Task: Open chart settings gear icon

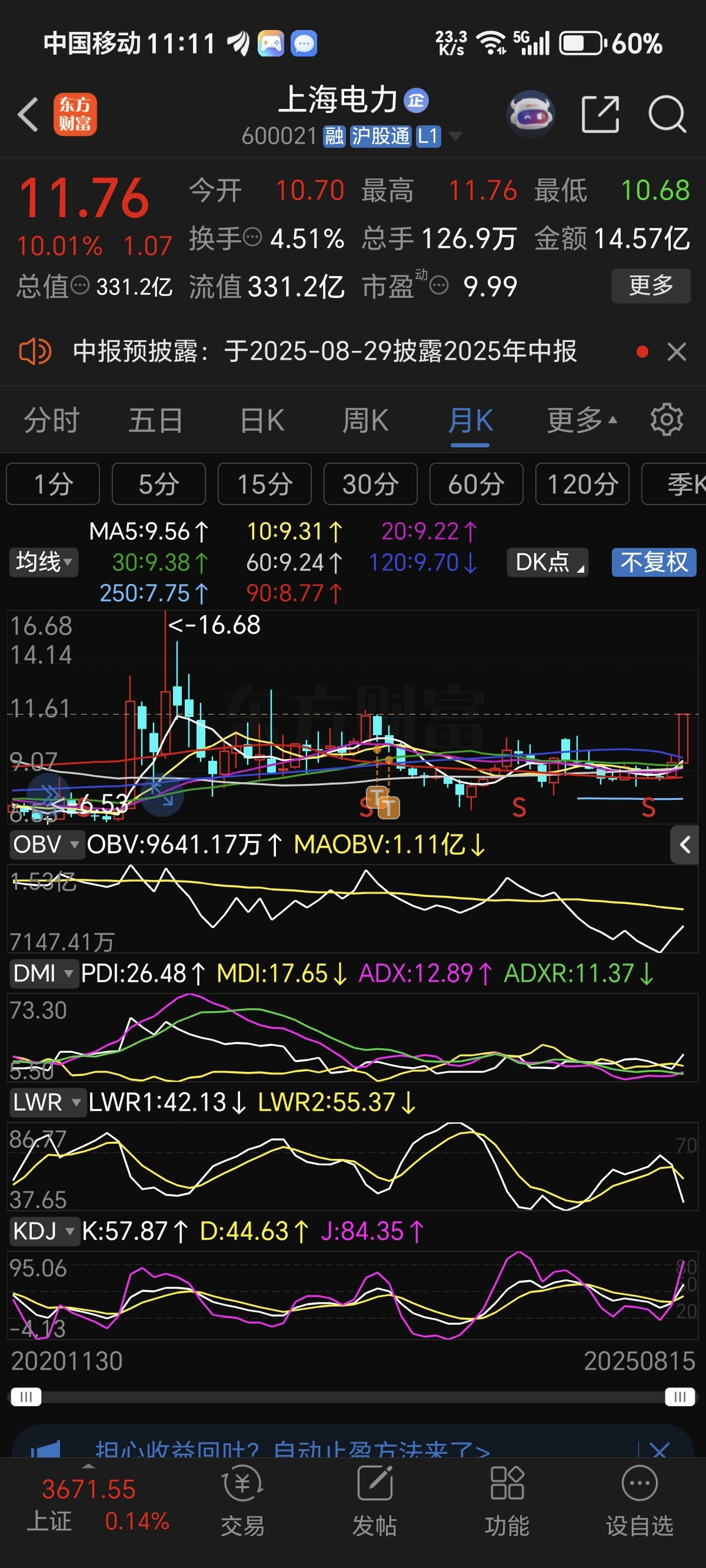Action: point(667,420)
